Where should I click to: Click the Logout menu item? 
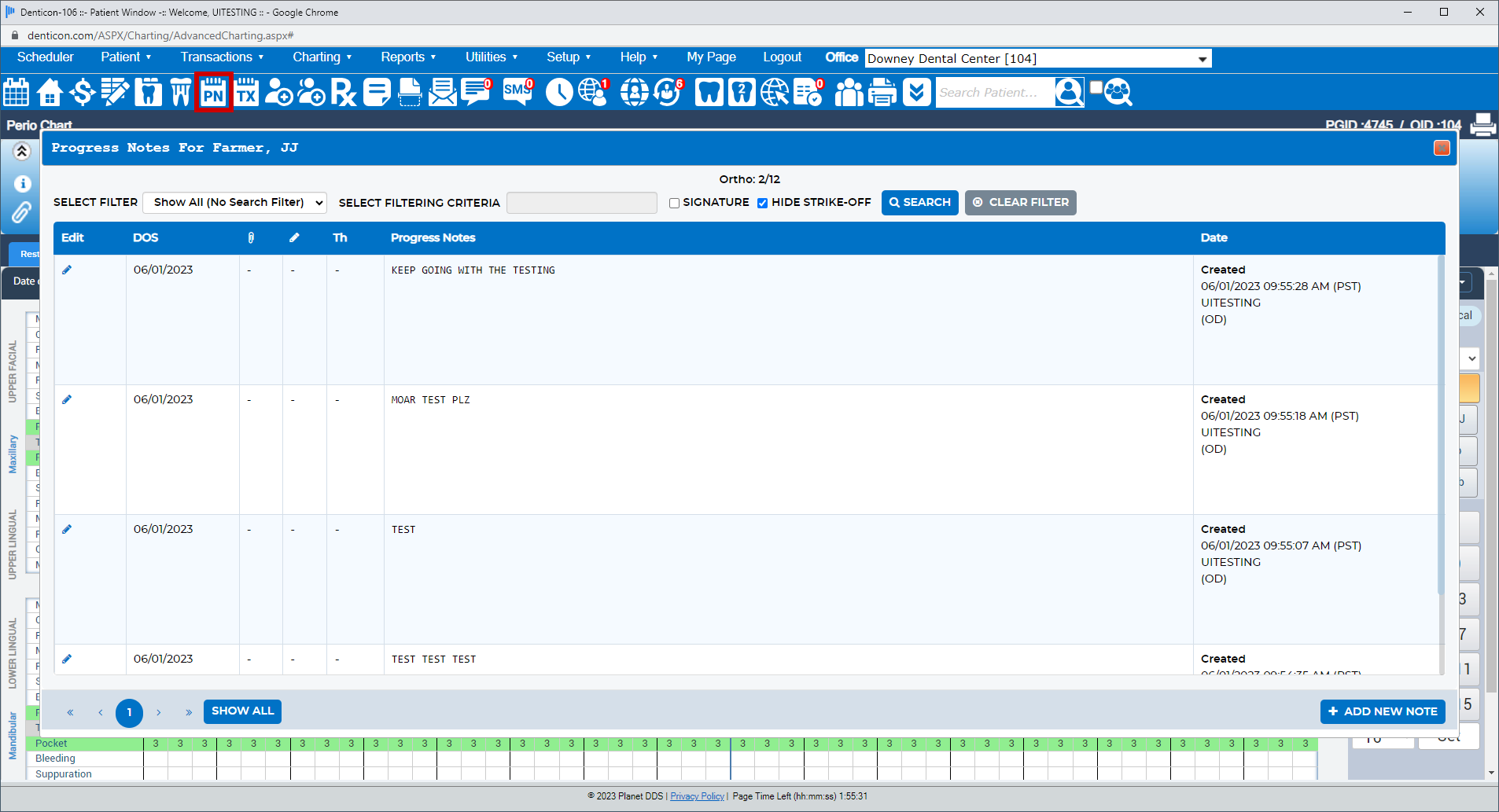click(782, 57)
